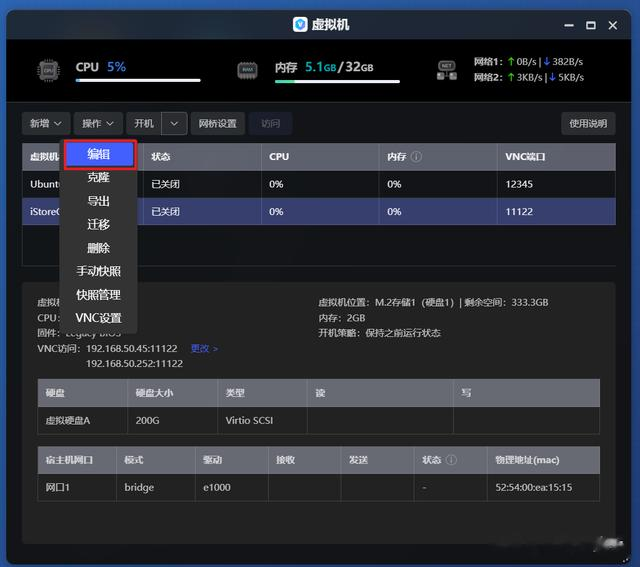Click the 网络1 traffic readout
Viewport: 640px width, 567px height.
(529, 62)
